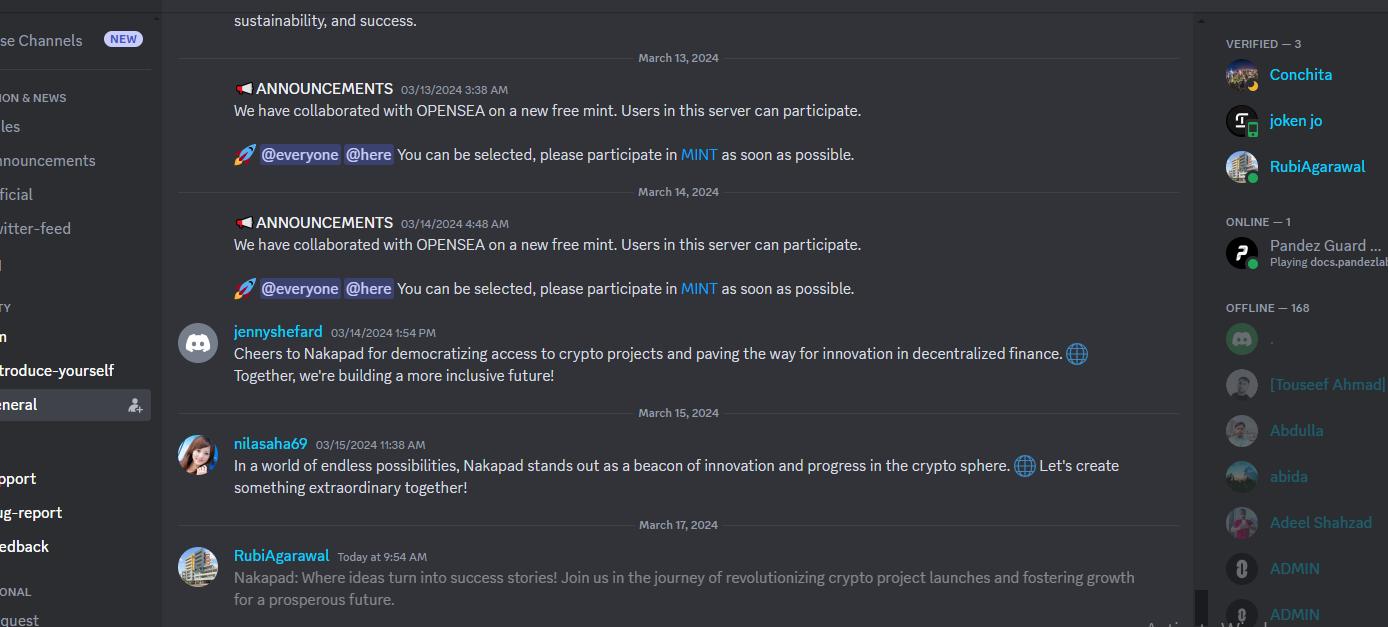
Task: Collapse the INFORMATION & NEWS category
Action: click(x=33, y=98)
